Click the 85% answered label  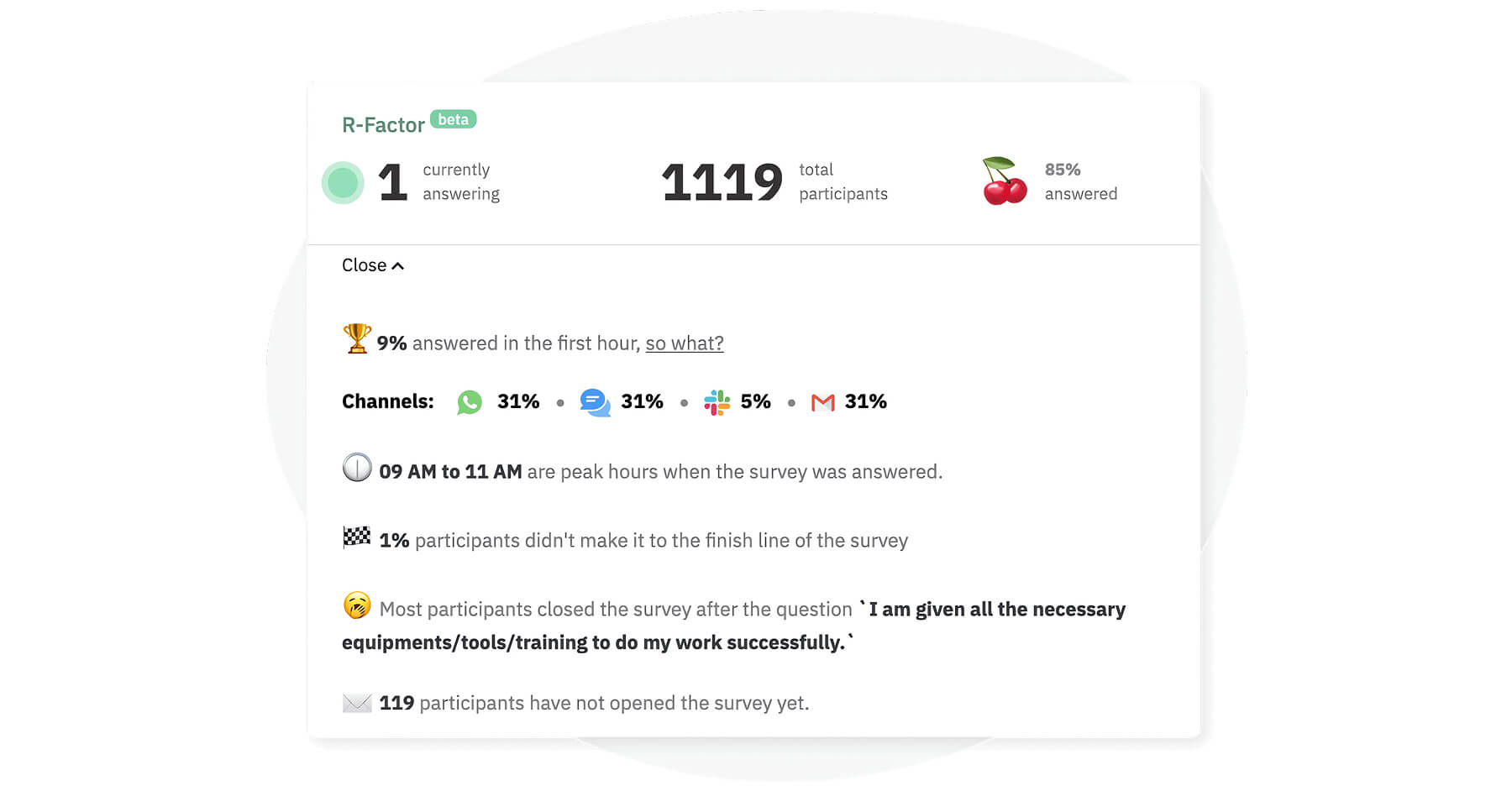tap(1080, 181)
